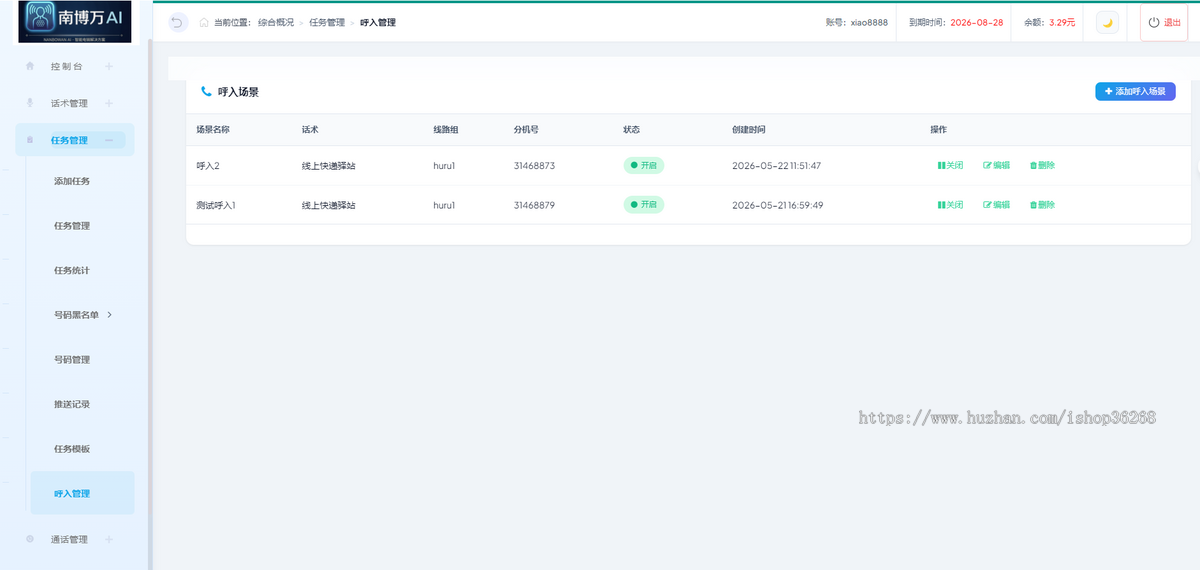
Task: Click the 创建时间 column header
Action: [749, 130]
